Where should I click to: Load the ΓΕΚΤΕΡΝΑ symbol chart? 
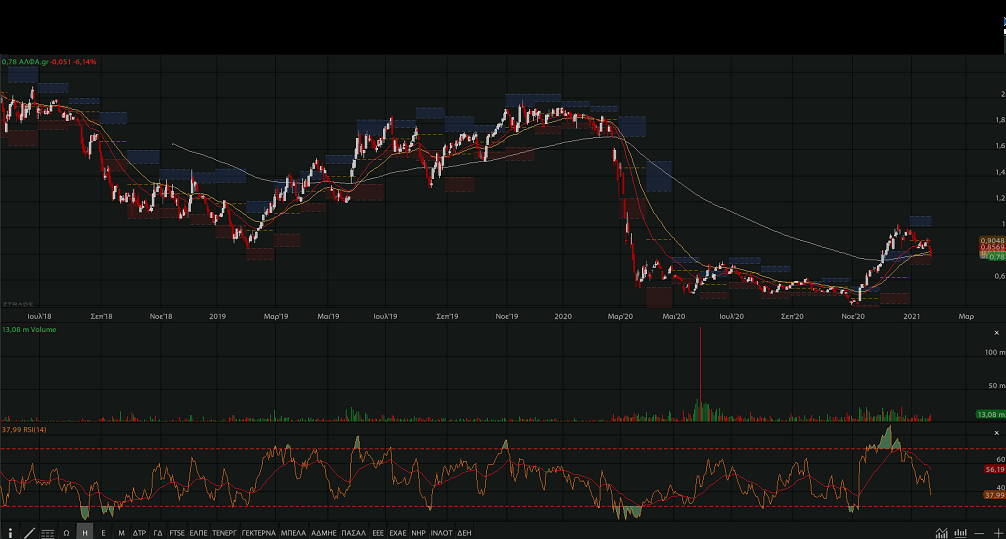[258, 532]
